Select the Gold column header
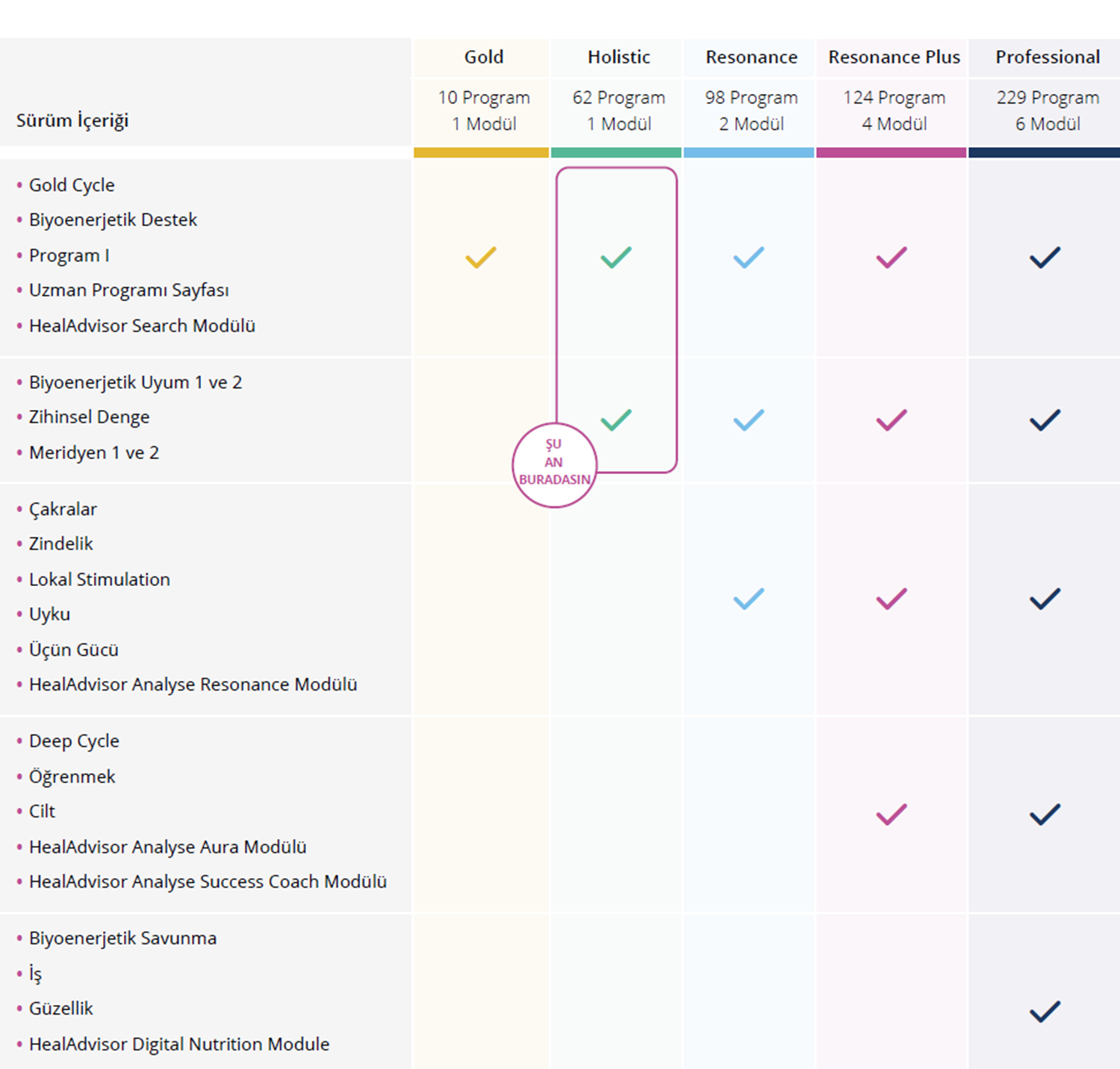 coord(484,57)
